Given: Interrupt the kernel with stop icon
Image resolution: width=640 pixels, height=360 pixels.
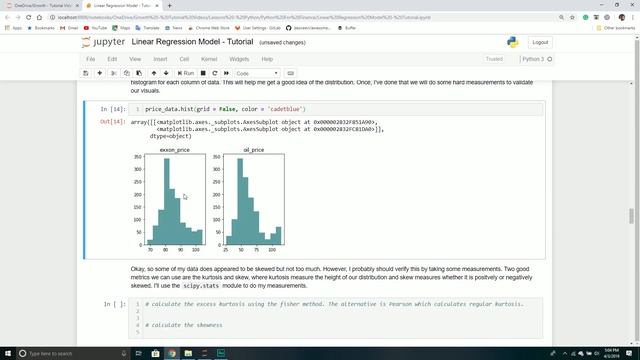Looking at the screenshot, I should pyautogui.click(x=203, y=73).
